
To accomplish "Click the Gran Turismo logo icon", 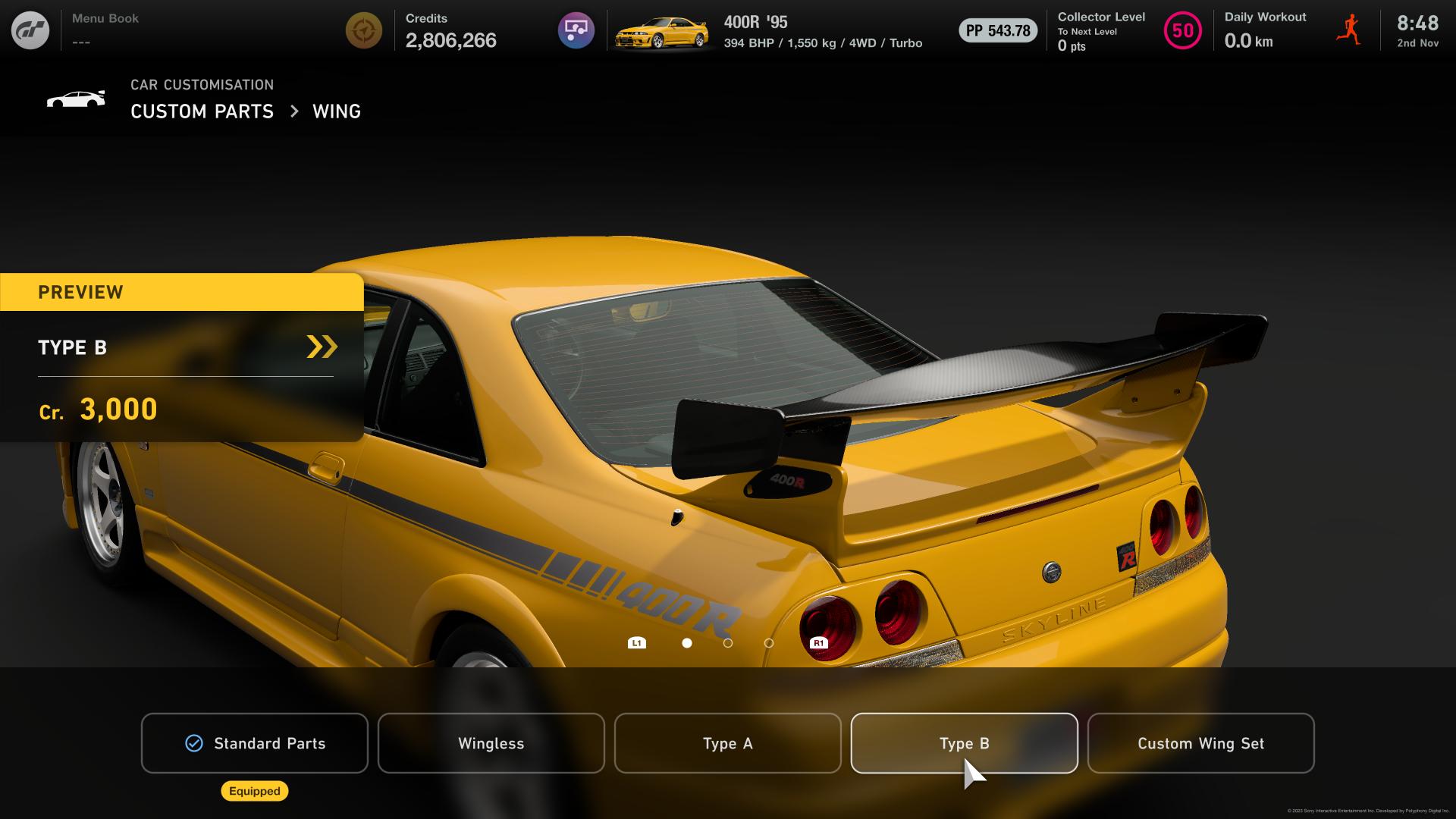I will (30, 30).
